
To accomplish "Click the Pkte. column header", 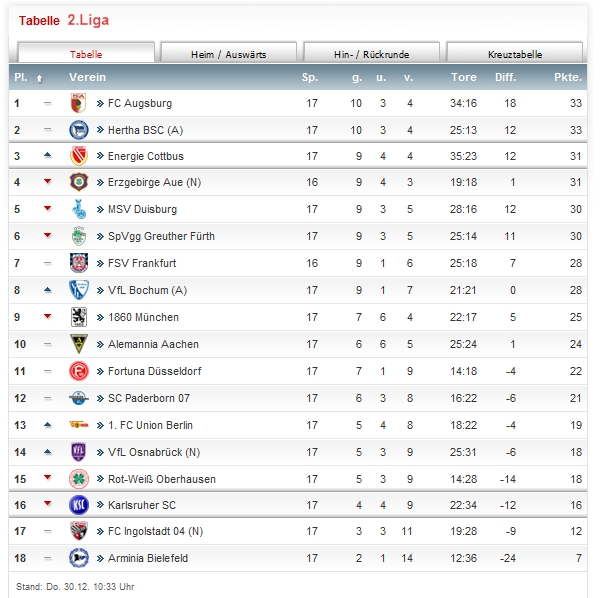I will pyautogui.click(x=567, y=77).
